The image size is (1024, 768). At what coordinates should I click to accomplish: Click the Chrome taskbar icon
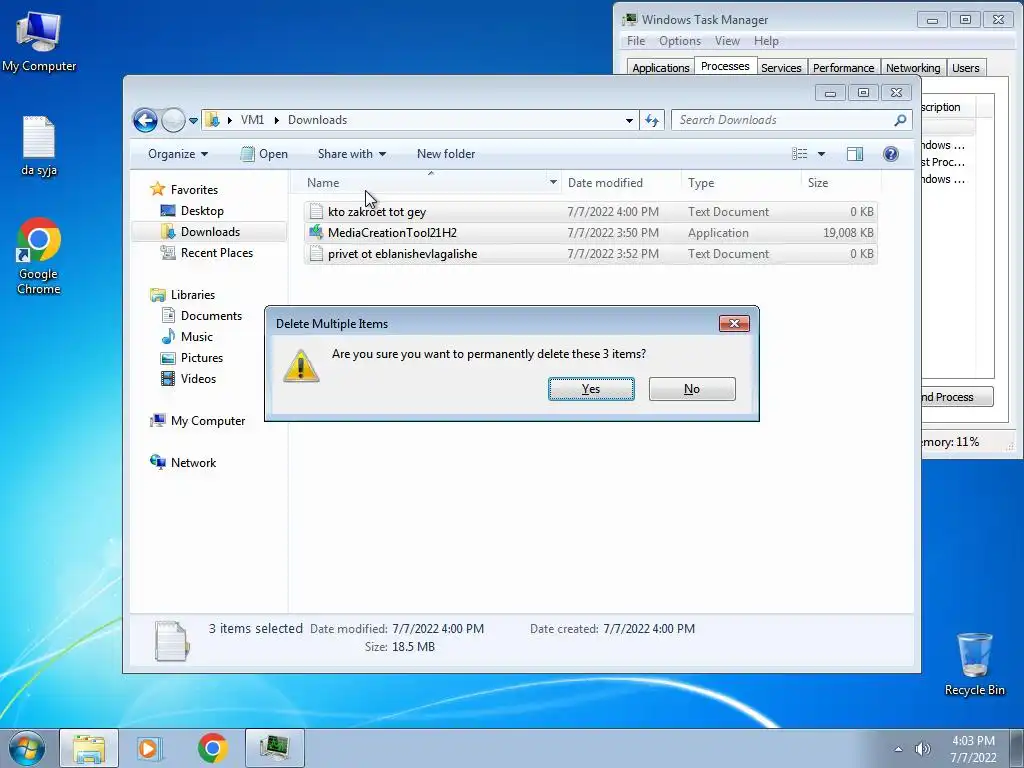tap(212, 748)
